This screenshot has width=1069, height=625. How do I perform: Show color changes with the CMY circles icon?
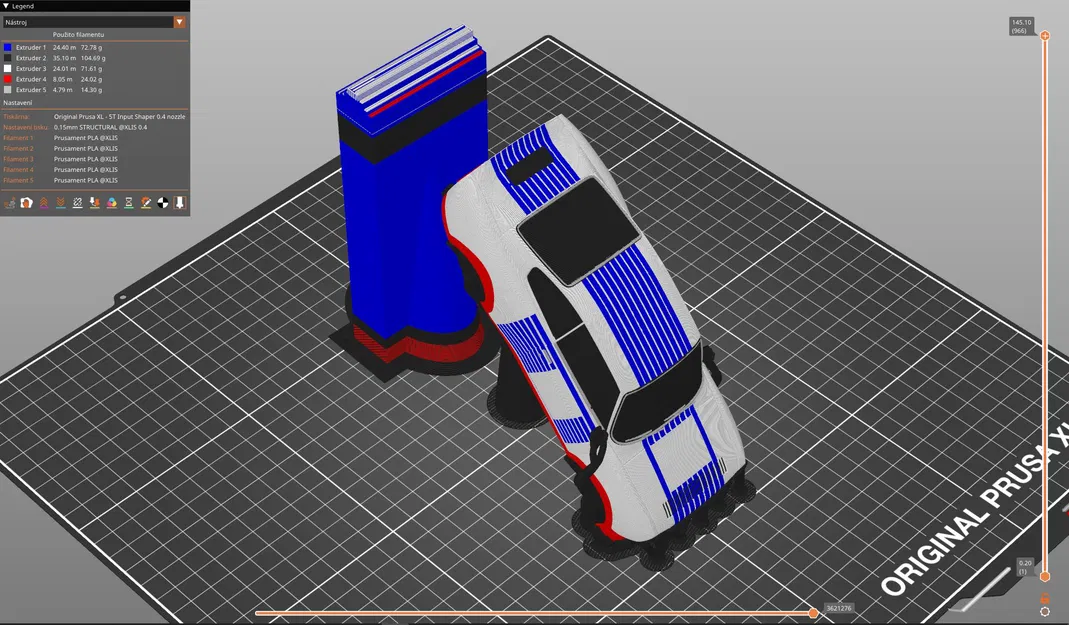(x=111, y=202)
